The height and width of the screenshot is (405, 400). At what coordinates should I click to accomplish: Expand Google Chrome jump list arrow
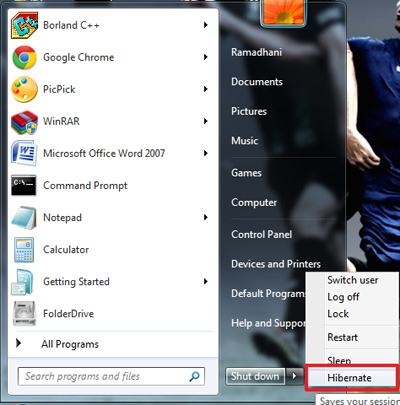pos(206,57)
